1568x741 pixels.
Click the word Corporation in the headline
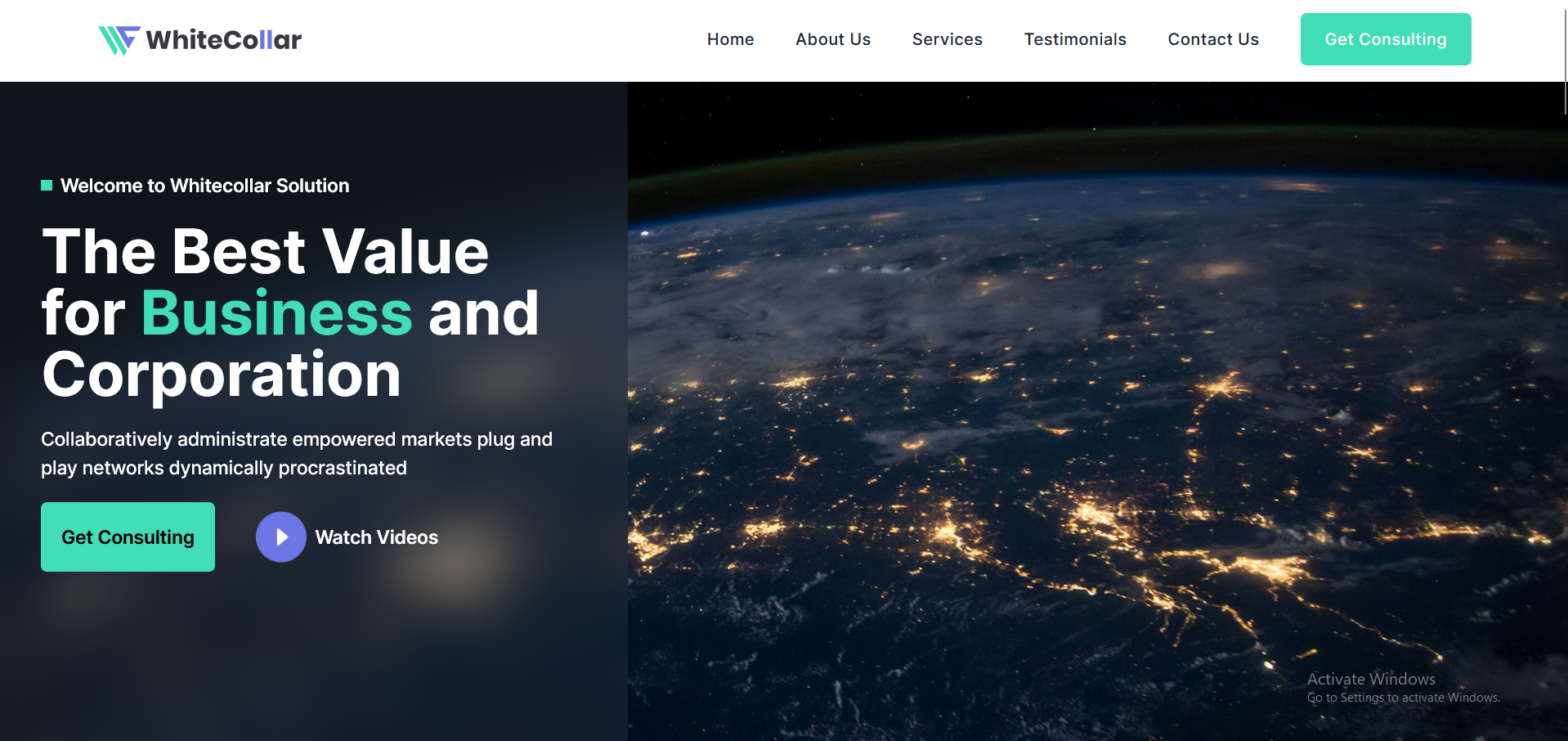221,375
